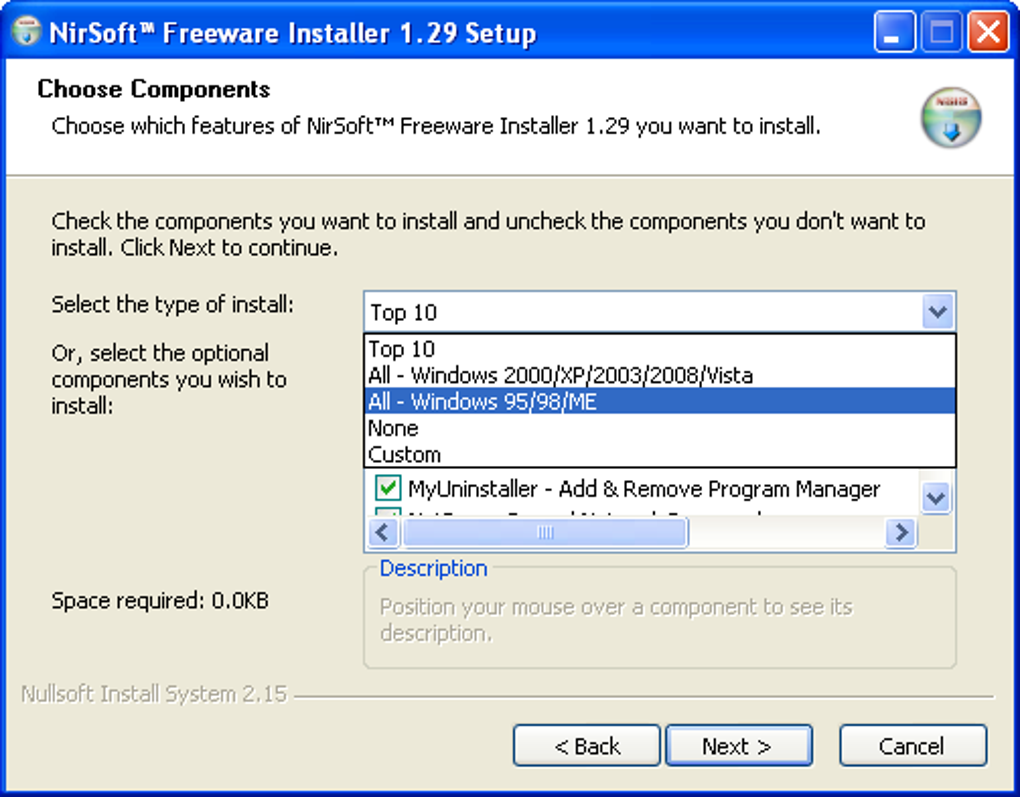Click the Next button

pos(739,746)
